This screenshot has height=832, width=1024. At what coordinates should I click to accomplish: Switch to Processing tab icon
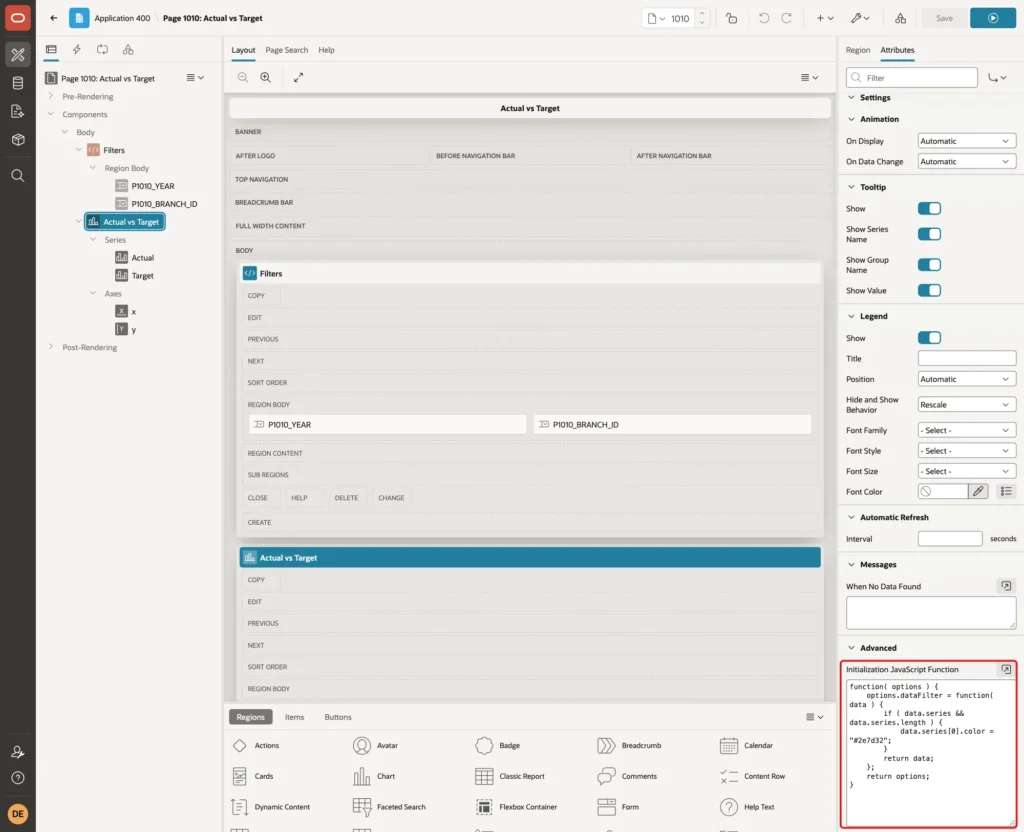(102, 50)
